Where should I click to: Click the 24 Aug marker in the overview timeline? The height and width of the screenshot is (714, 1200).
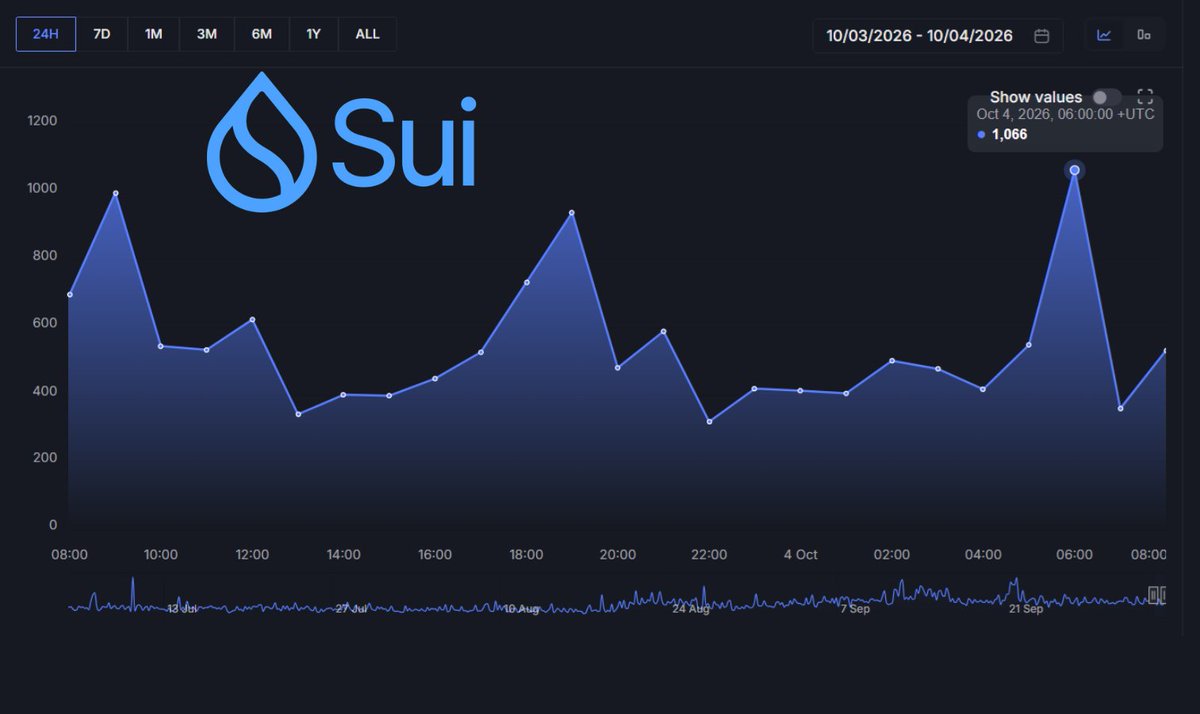[691, 608]
